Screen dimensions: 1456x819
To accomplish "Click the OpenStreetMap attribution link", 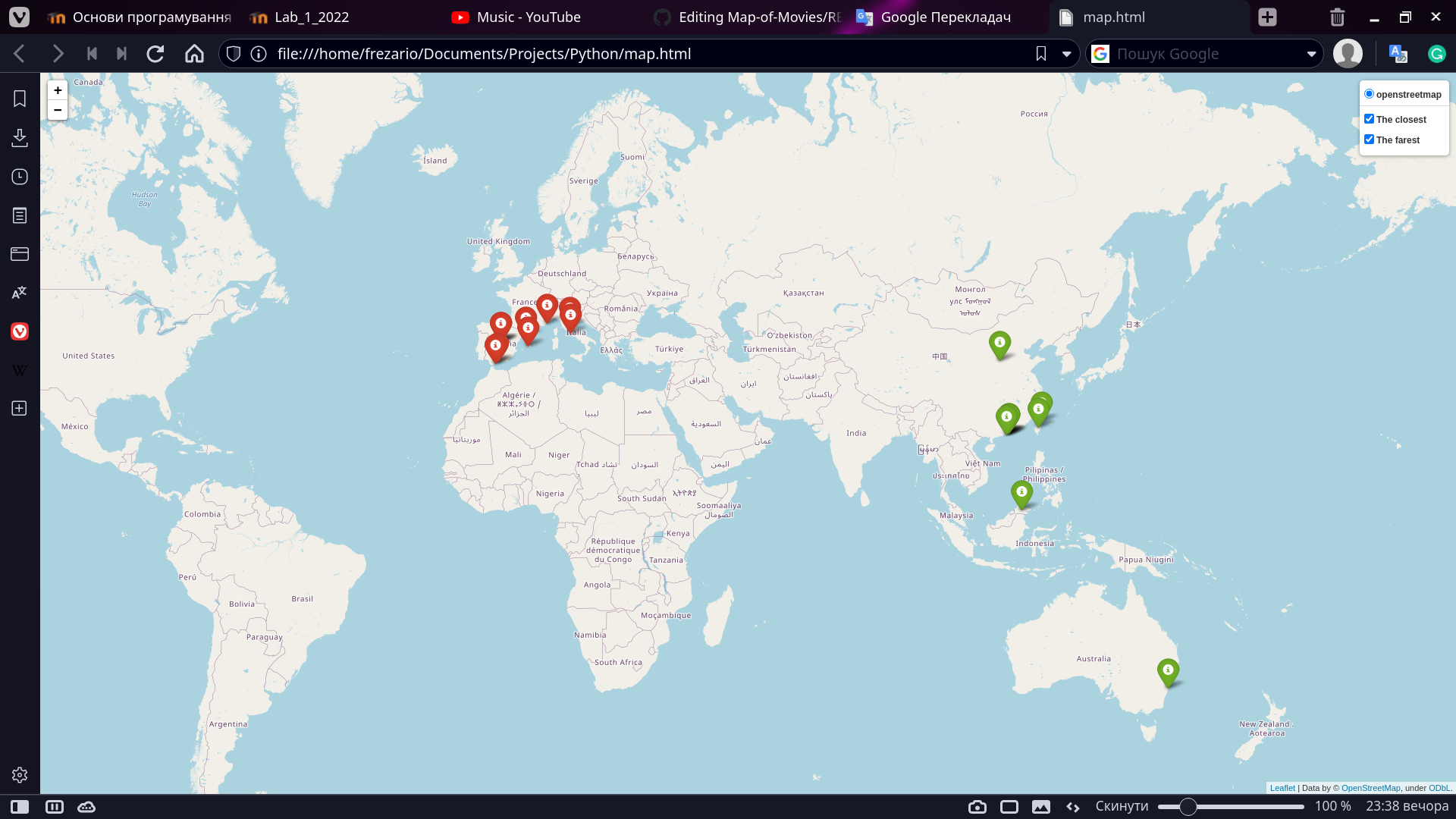I will click(x=1370, y=788).
